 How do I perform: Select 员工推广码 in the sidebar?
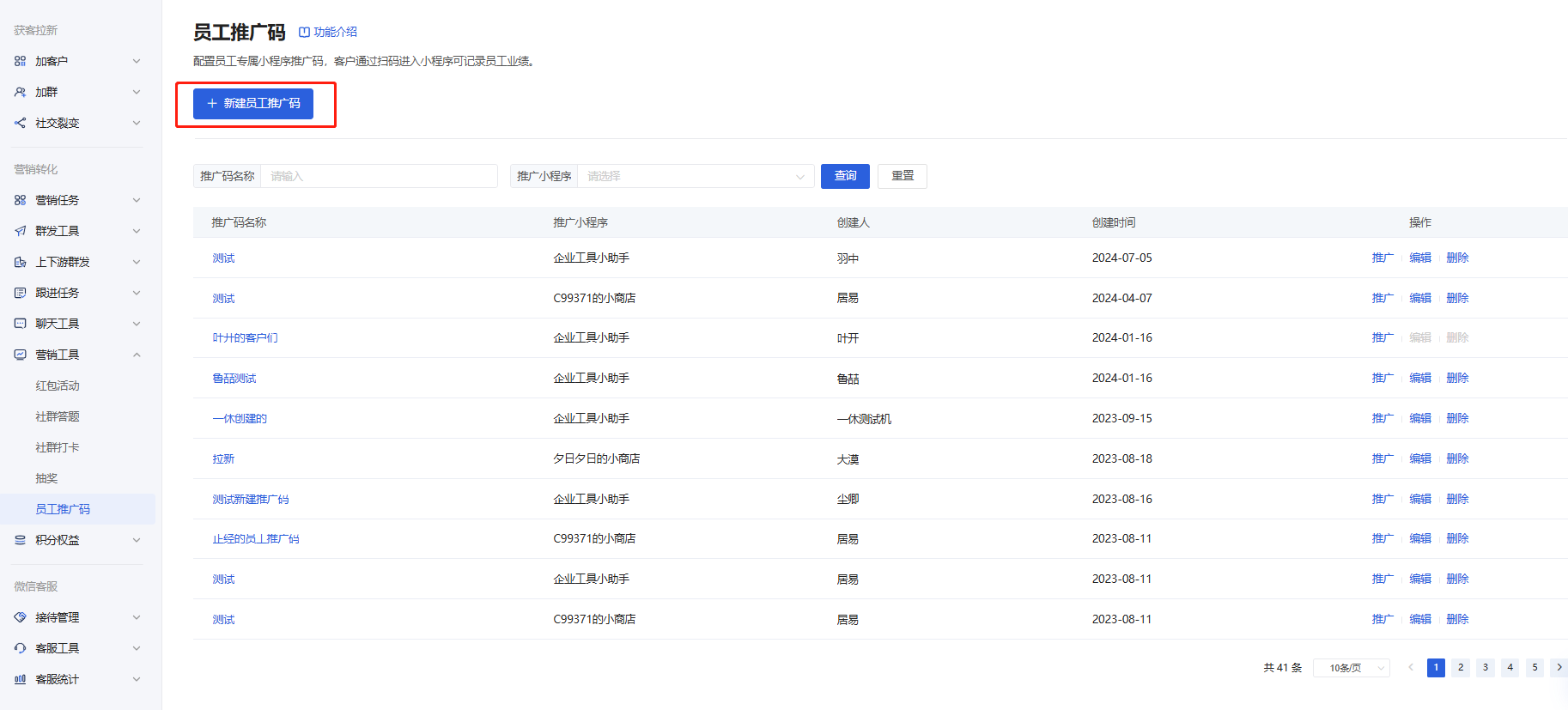pos(77,509)
